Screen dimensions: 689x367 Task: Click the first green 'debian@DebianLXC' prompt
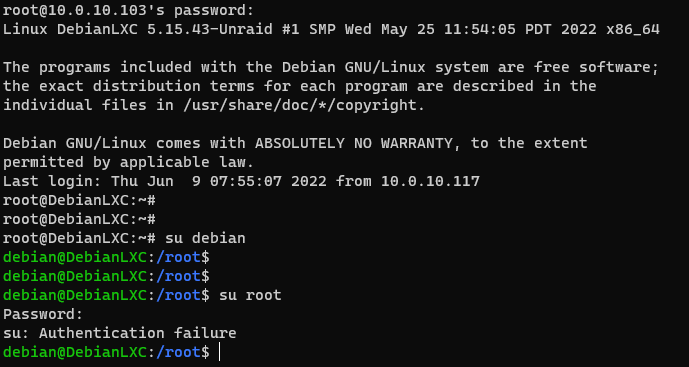point(75,257)
